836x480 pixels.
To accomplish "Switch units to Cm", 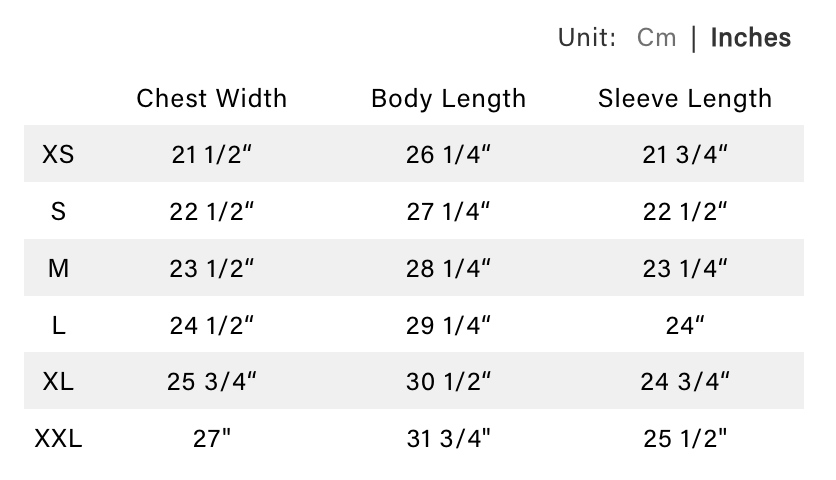I will (x=656, y=38).
